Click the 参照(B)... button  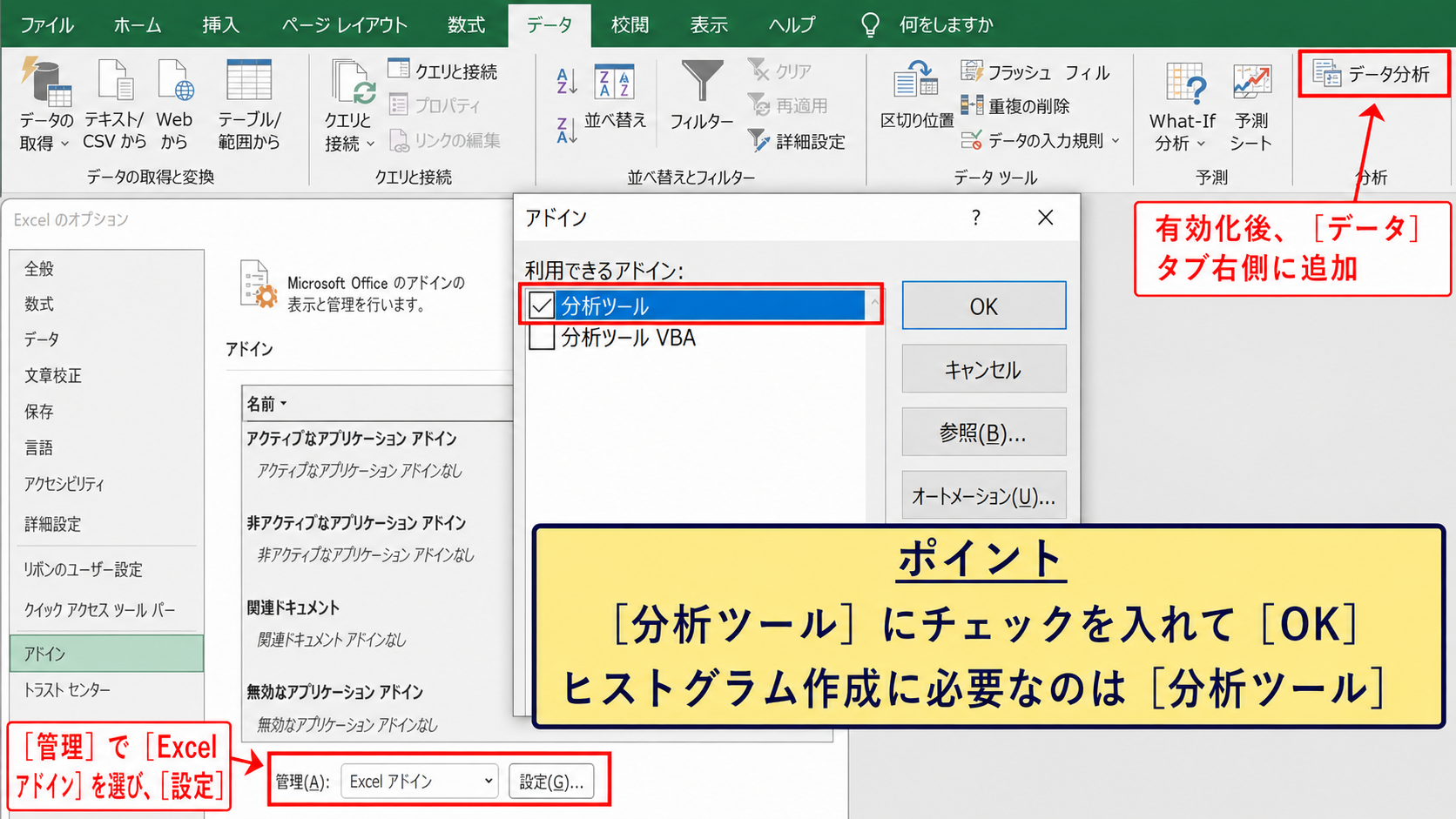tap(984, 433)
